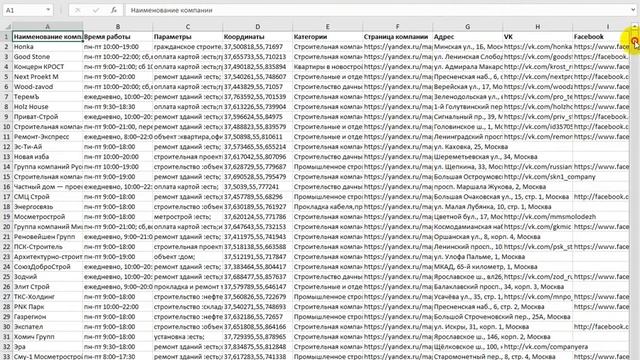
Task: Select the 'Хомич Групп' cell
Action: tap(48, 337)
